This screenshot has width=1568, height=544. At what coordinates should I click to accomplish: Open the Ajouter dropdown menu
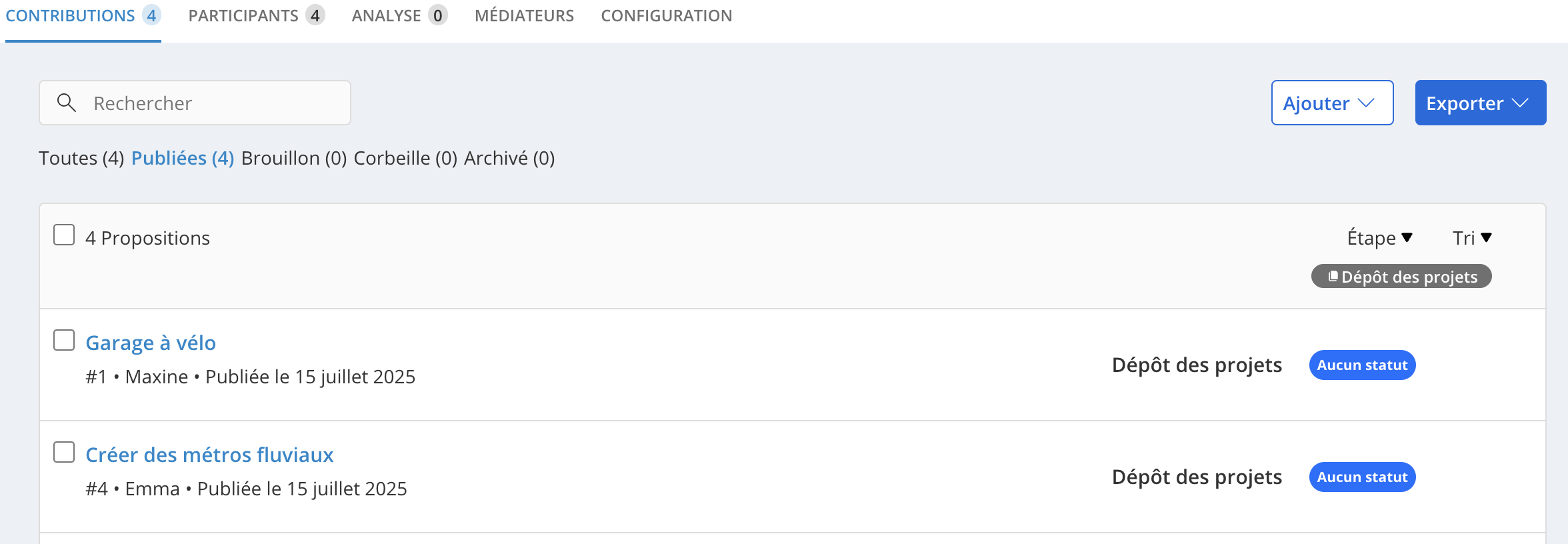[x=1332, y=103]
